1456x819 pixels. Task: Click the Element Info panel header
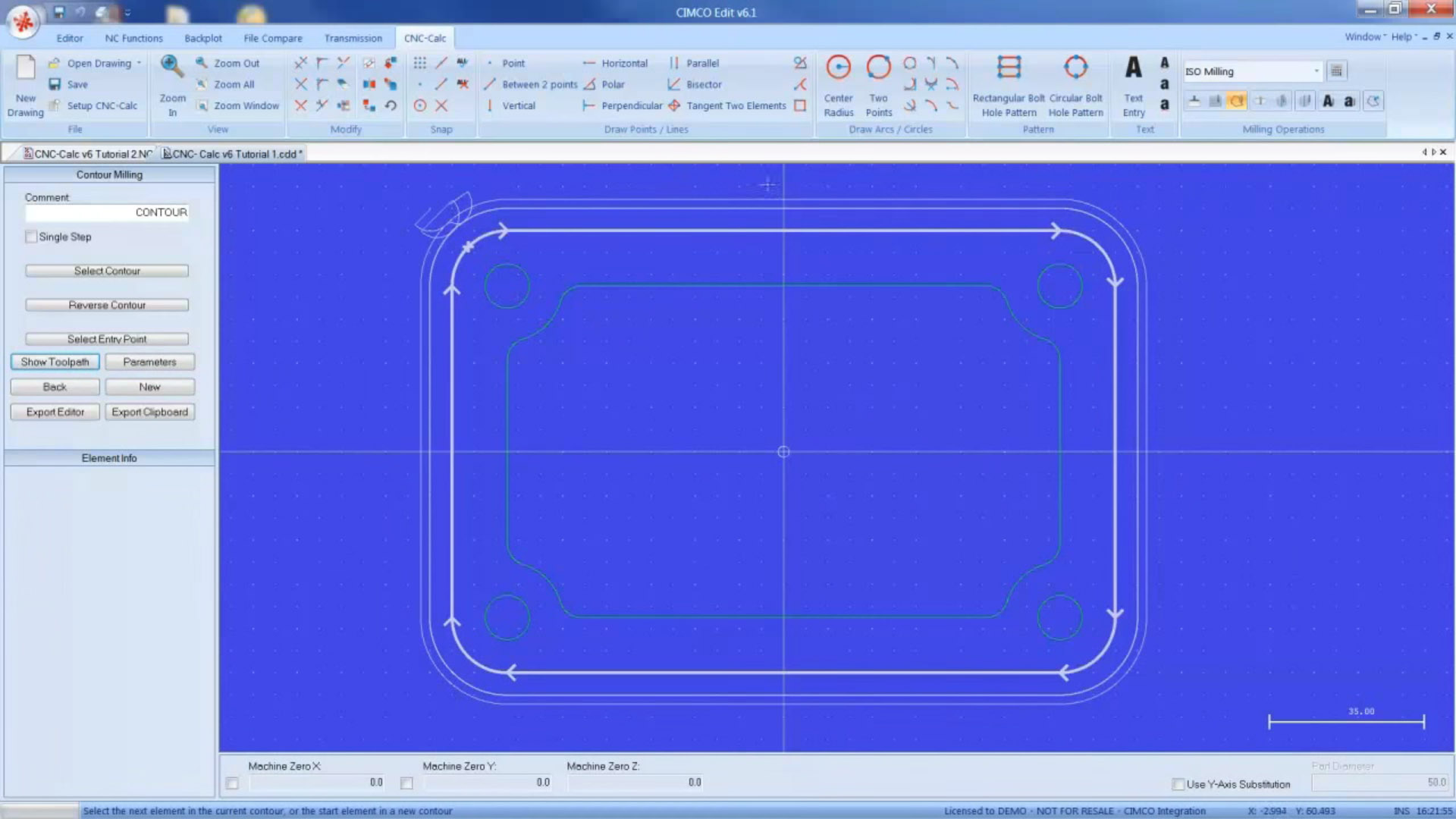pyautogui.click(x=109, y=458)
